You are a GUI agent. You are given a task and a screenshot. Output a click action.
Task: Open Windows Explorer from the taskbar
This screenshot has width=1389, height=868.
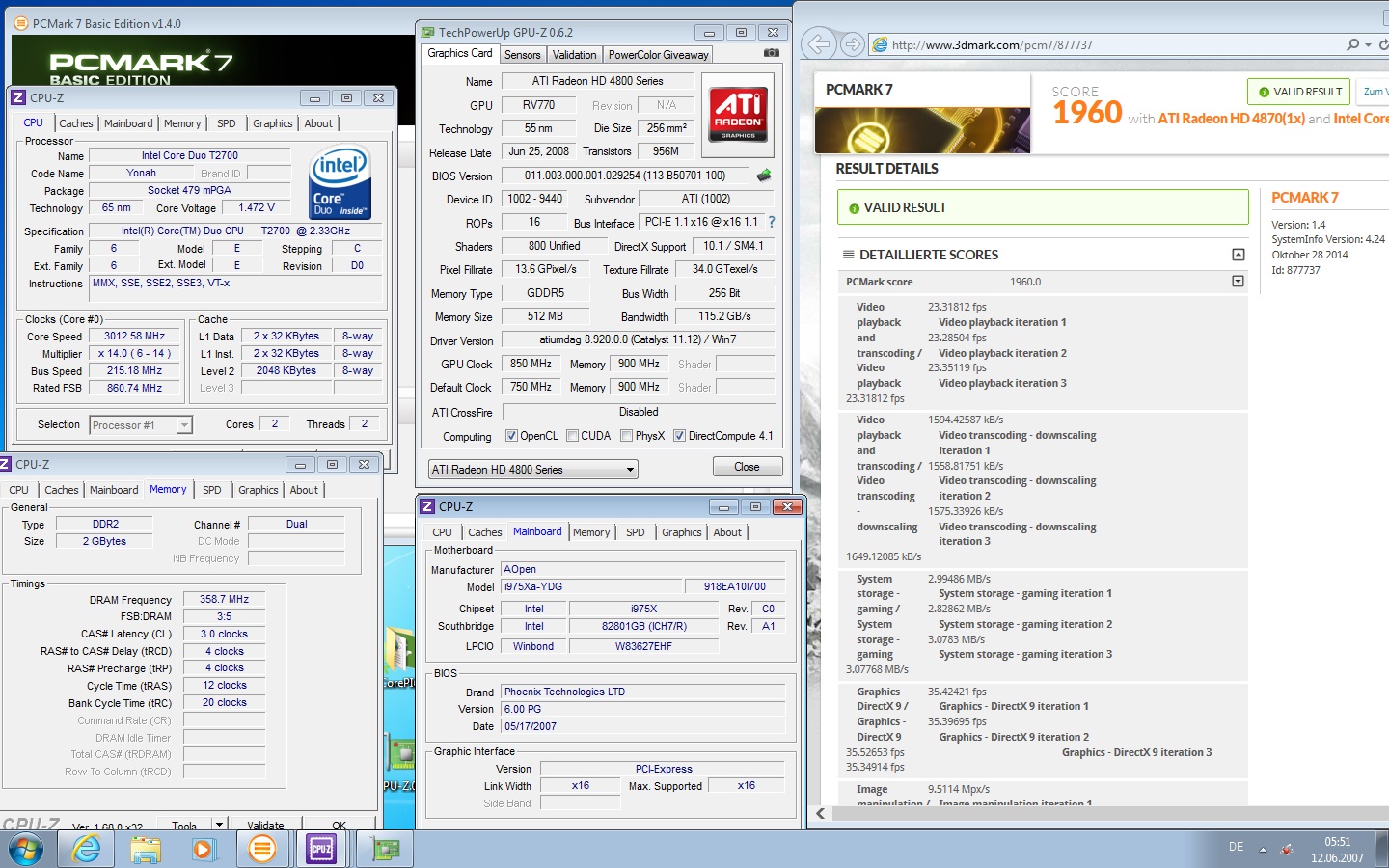(146, 849)
